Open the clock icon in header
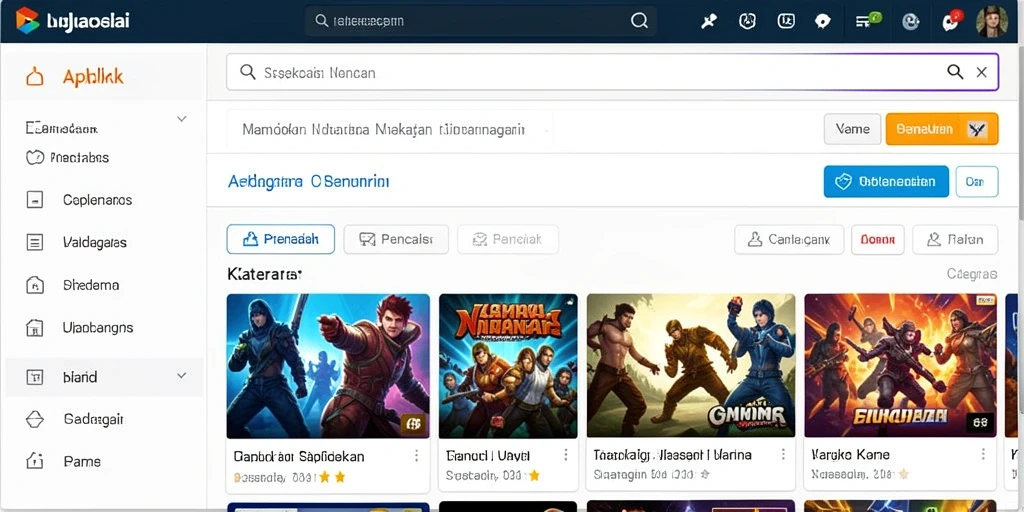1024x512 pixels. (747, 21)
